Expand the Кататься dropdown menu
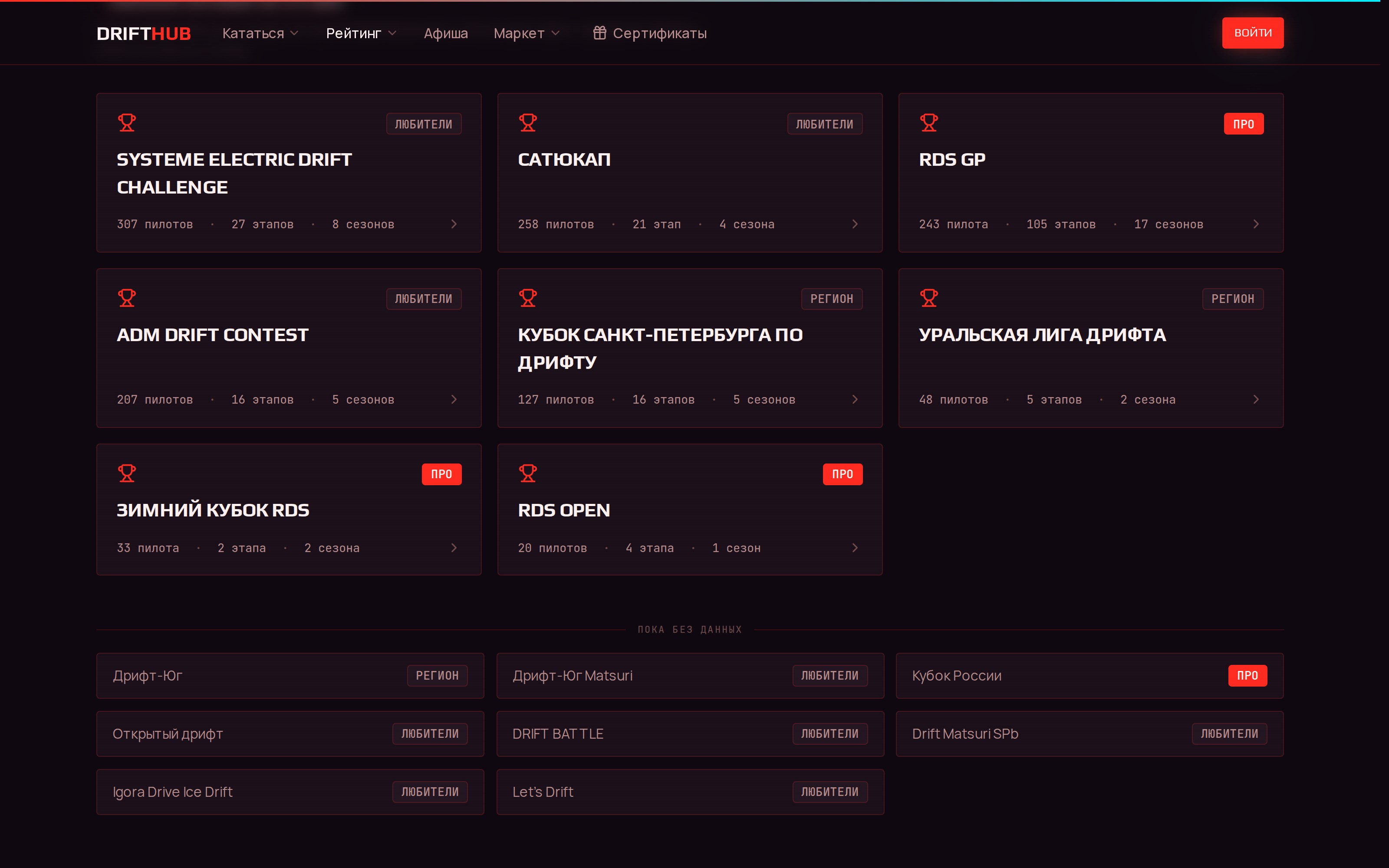1389x868 pixels. [260, 33]
